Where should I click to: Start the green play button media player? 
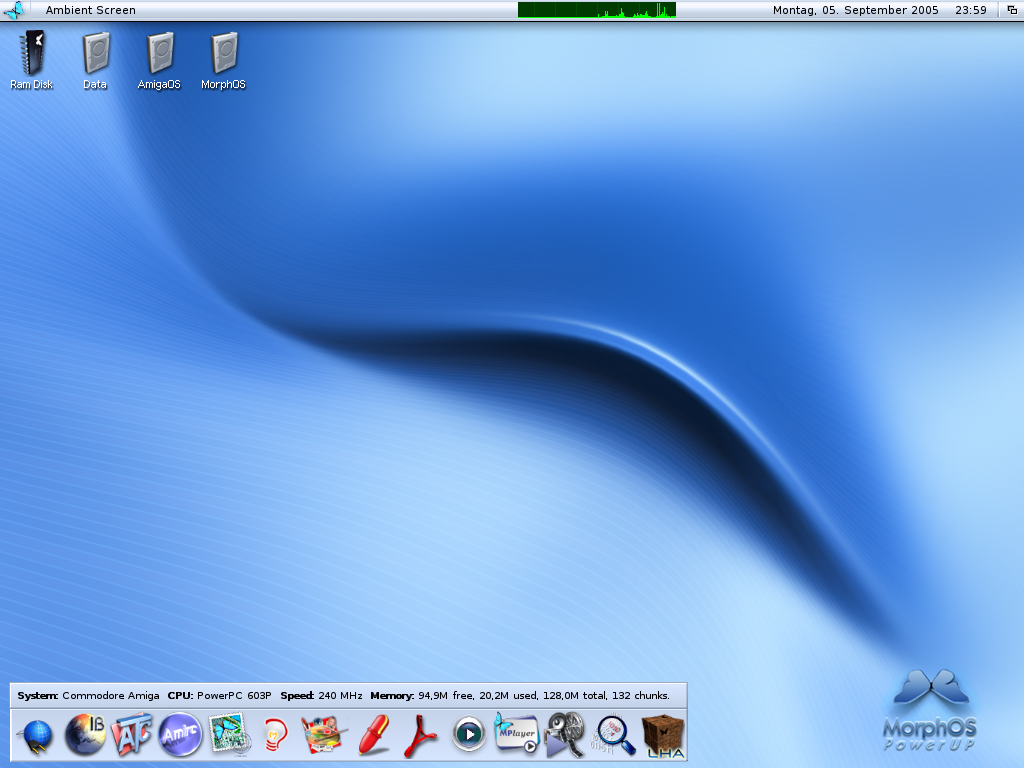coord(467,735)
